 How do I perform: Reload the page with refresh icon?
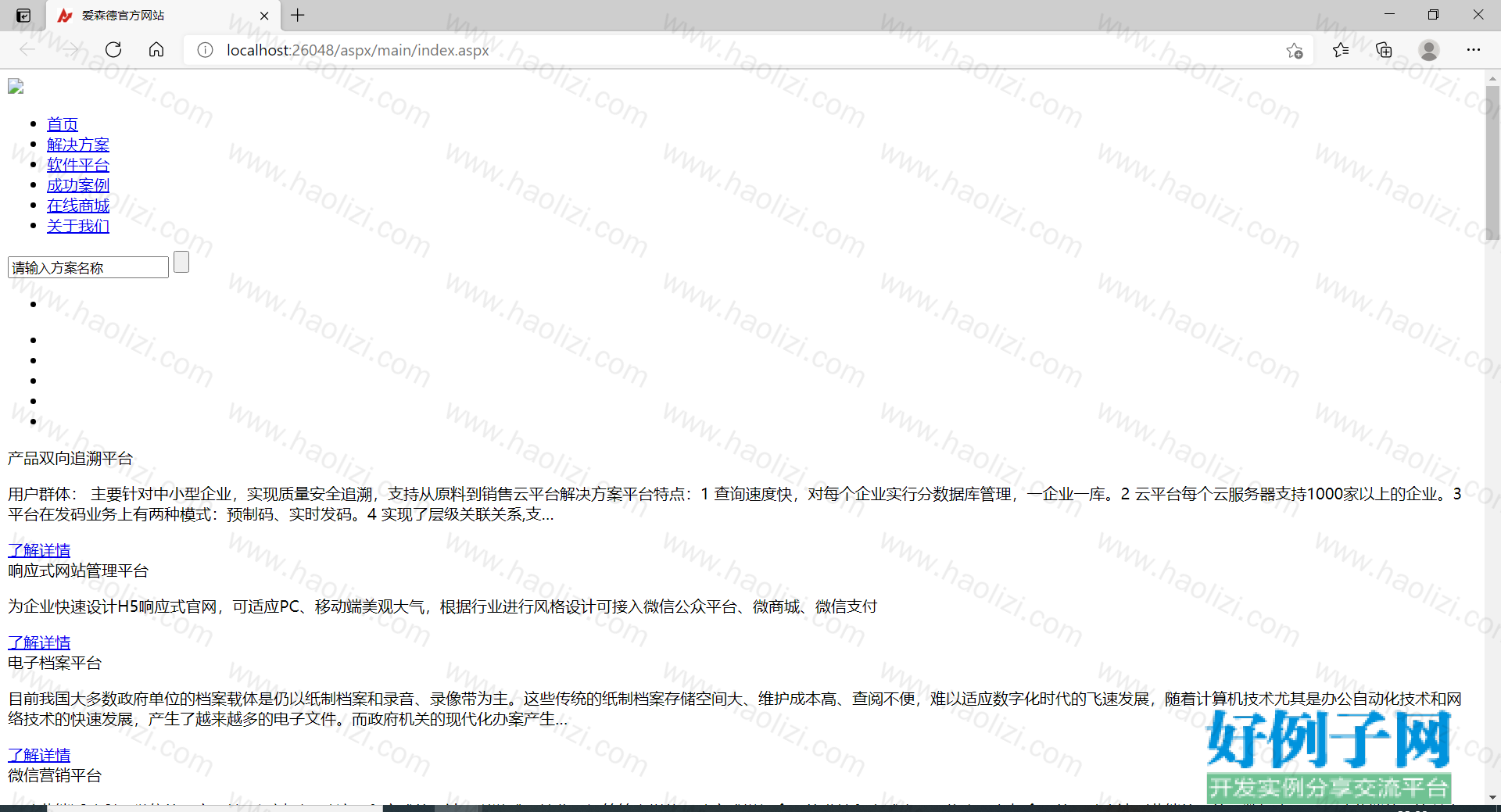[113, 50]
